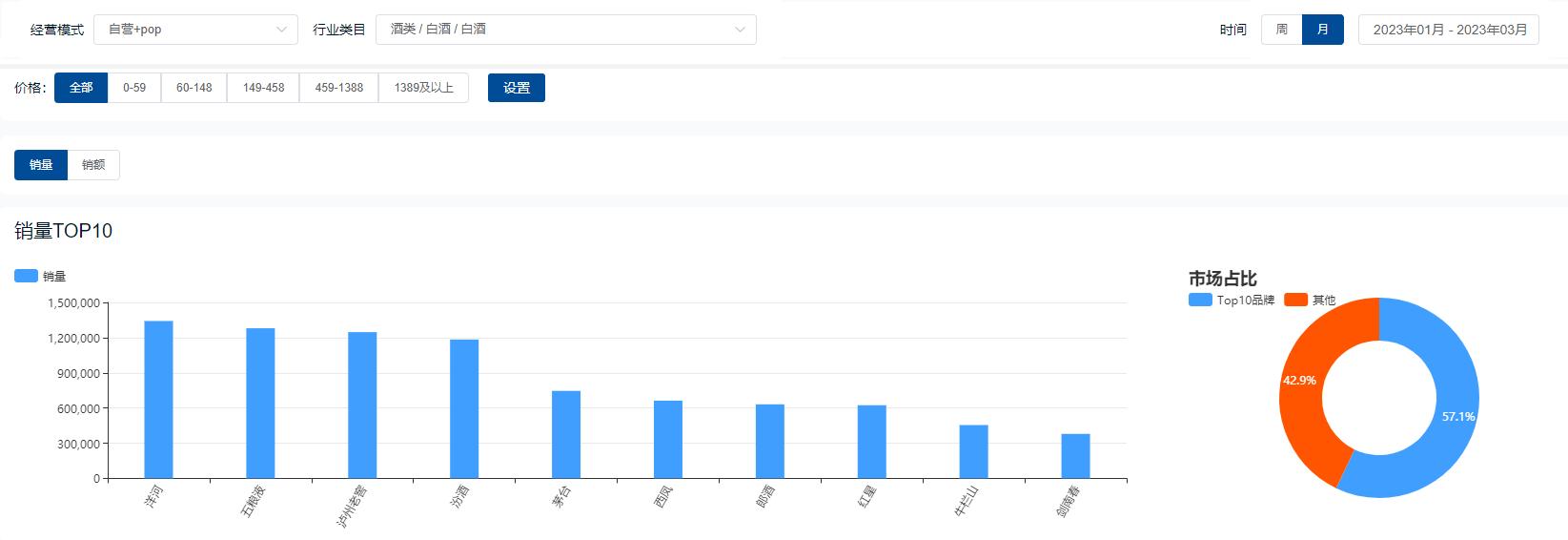Select the 全部 price filter
1568x540 pixels.
(x=81, y=88)
